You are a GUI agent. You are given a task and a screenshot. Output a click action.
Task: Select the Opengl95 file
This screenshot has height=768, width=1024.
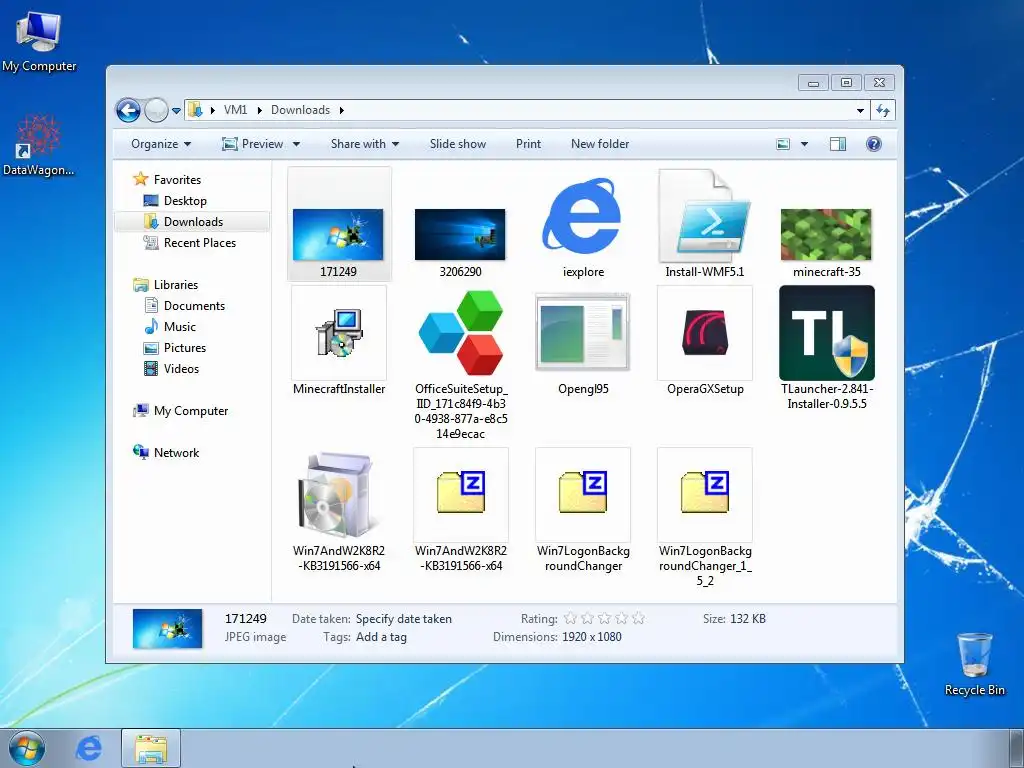[583, 341]
